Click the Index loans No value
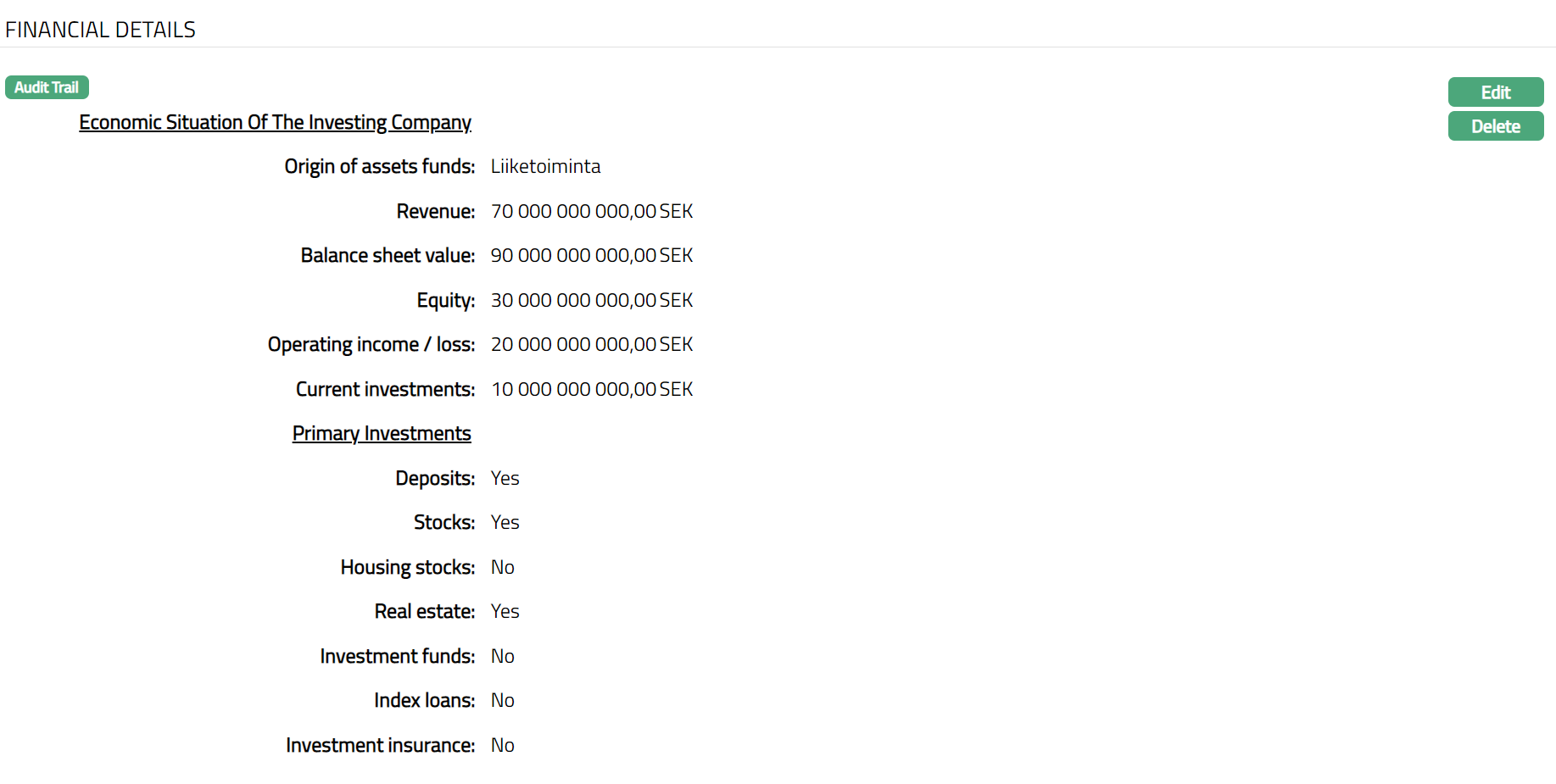Screen dimensions: 1556x784 [x=502, y=701]
